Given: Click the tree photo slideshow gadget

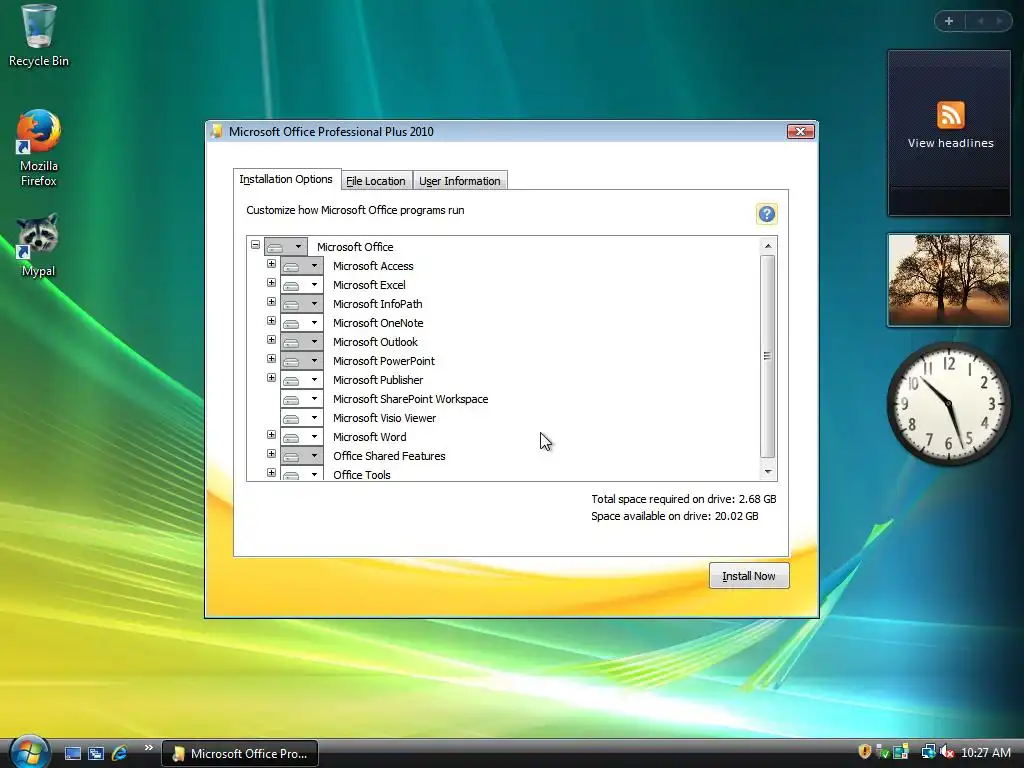Looking at the screenshot, I should click(948, 280).
